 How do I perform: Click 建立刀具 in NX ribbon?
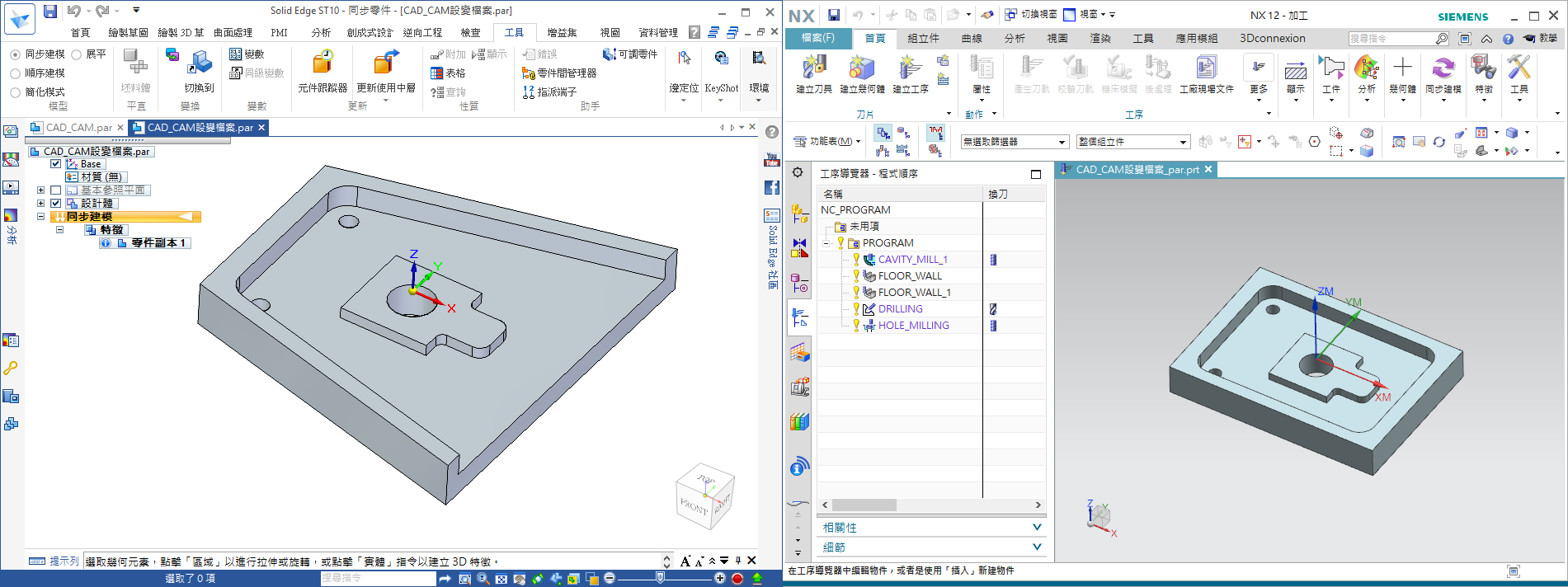coord(814,74)
